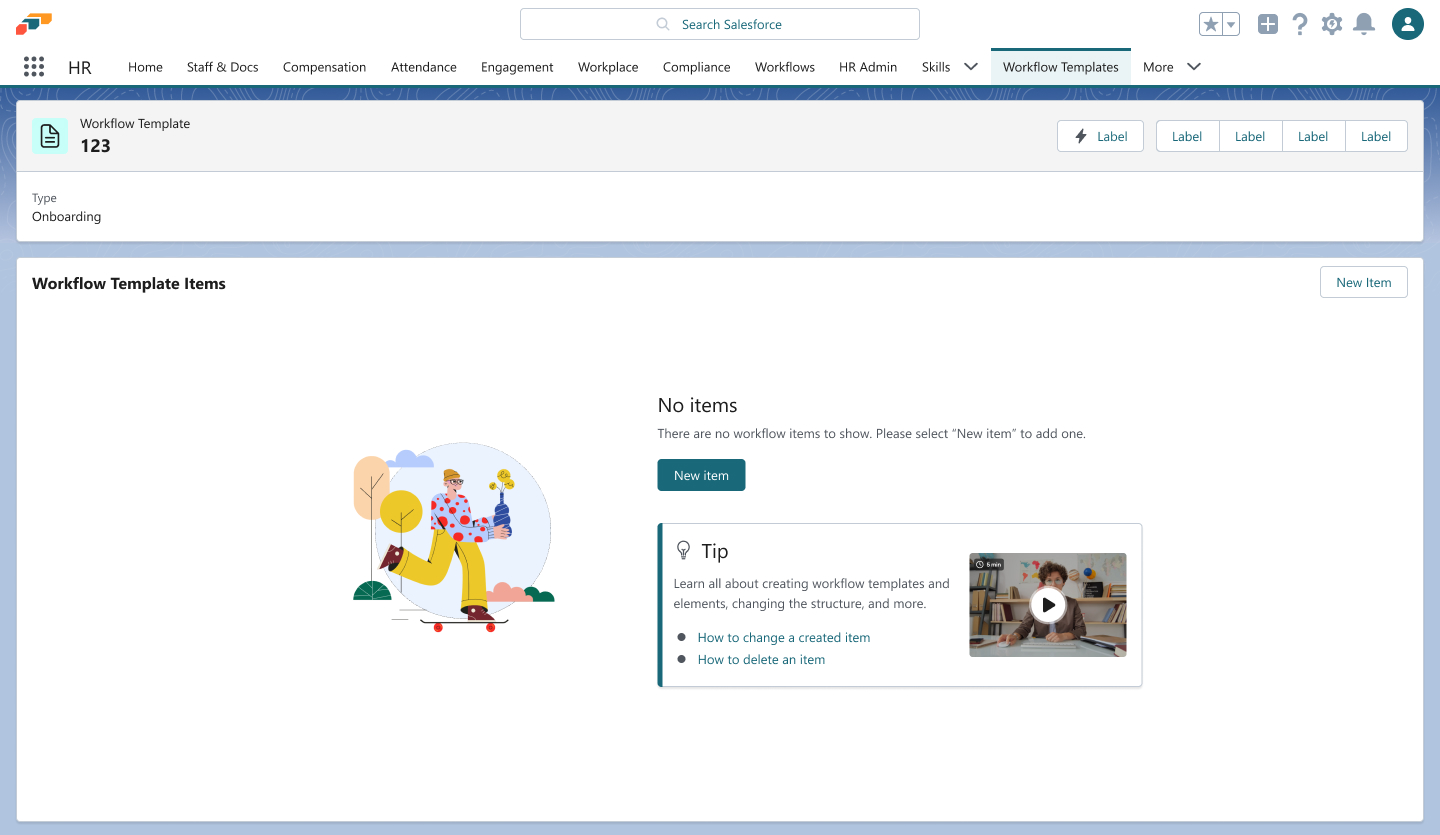The width and height of the screenshot is (1440, 835).
Task: Click the global actions plus icon
Action: [x=1268, y=25]
